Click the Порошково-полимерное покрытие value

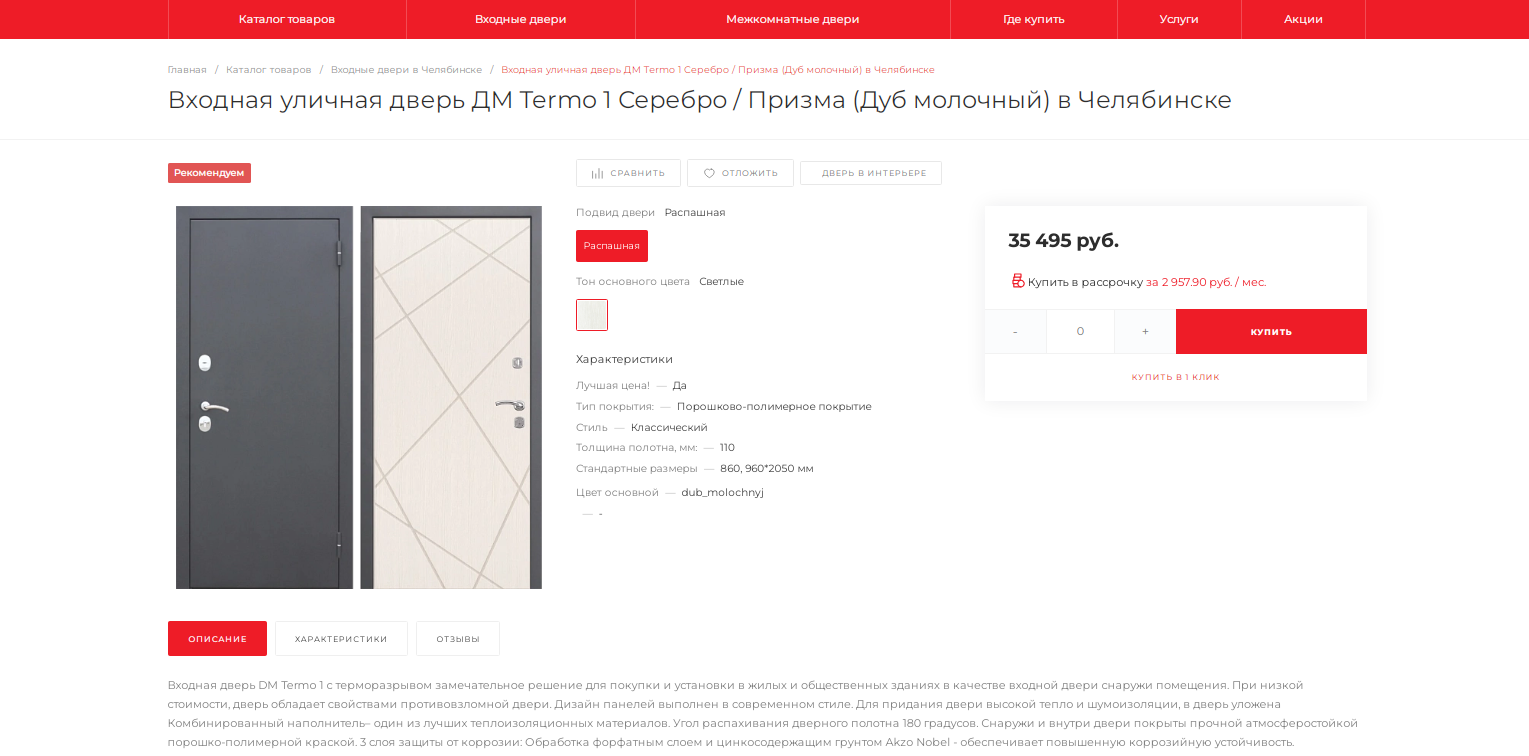coord(774,406)
